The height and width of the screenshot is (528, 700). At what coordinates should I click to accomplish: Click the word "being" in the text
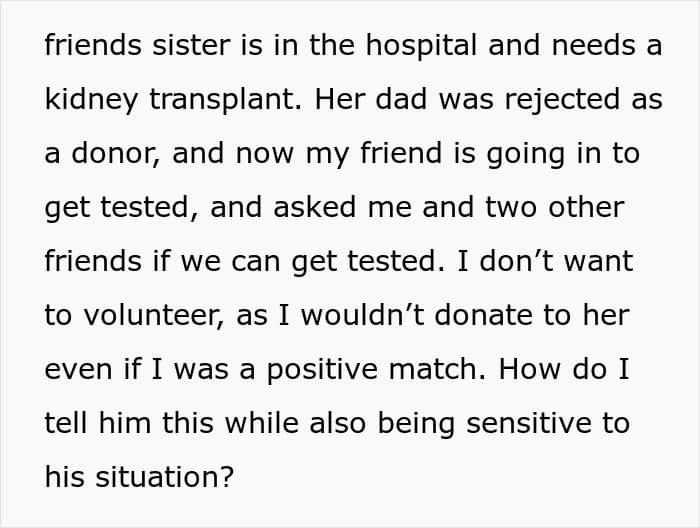pyautogui.click(x=417, y=424)
